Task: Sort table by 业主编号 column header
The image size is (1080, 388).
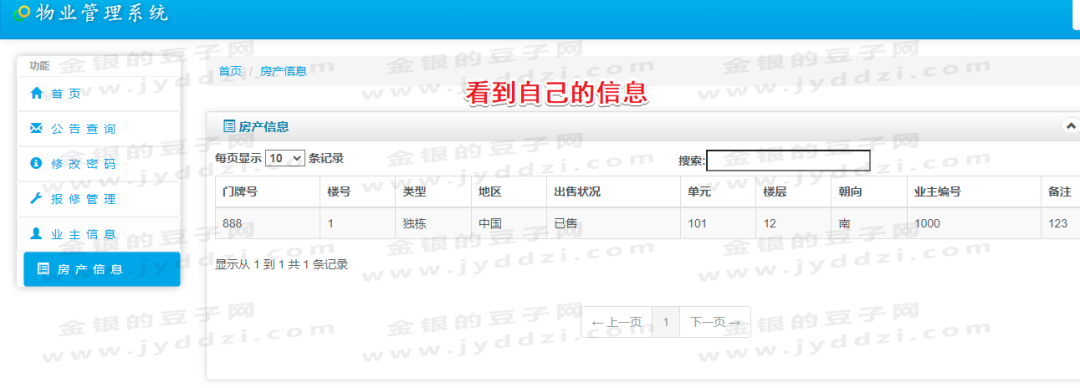Action: tap(974, 192)
